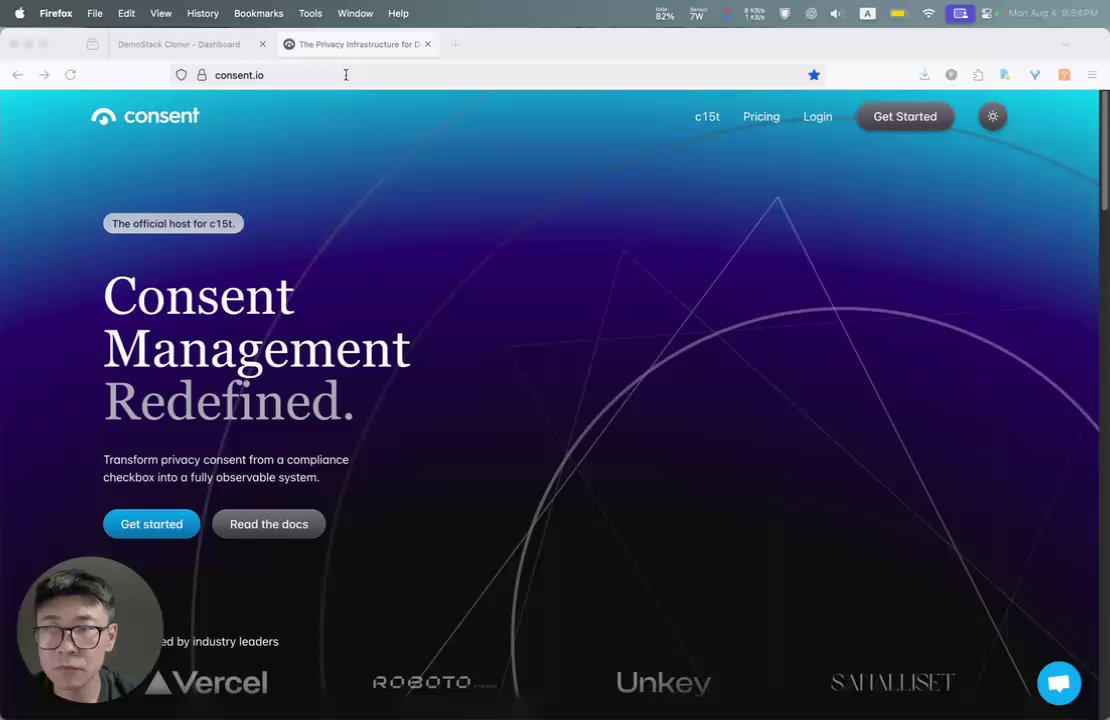Click the round gray account icon in toolbar
The height and width of the screenshot is (720, 1110).
coord(951,75)
